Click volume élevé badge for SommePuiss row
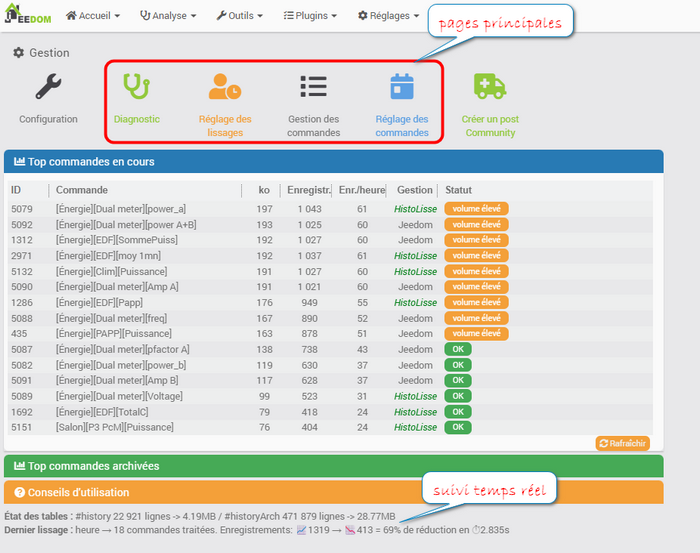 click(476, 240)
